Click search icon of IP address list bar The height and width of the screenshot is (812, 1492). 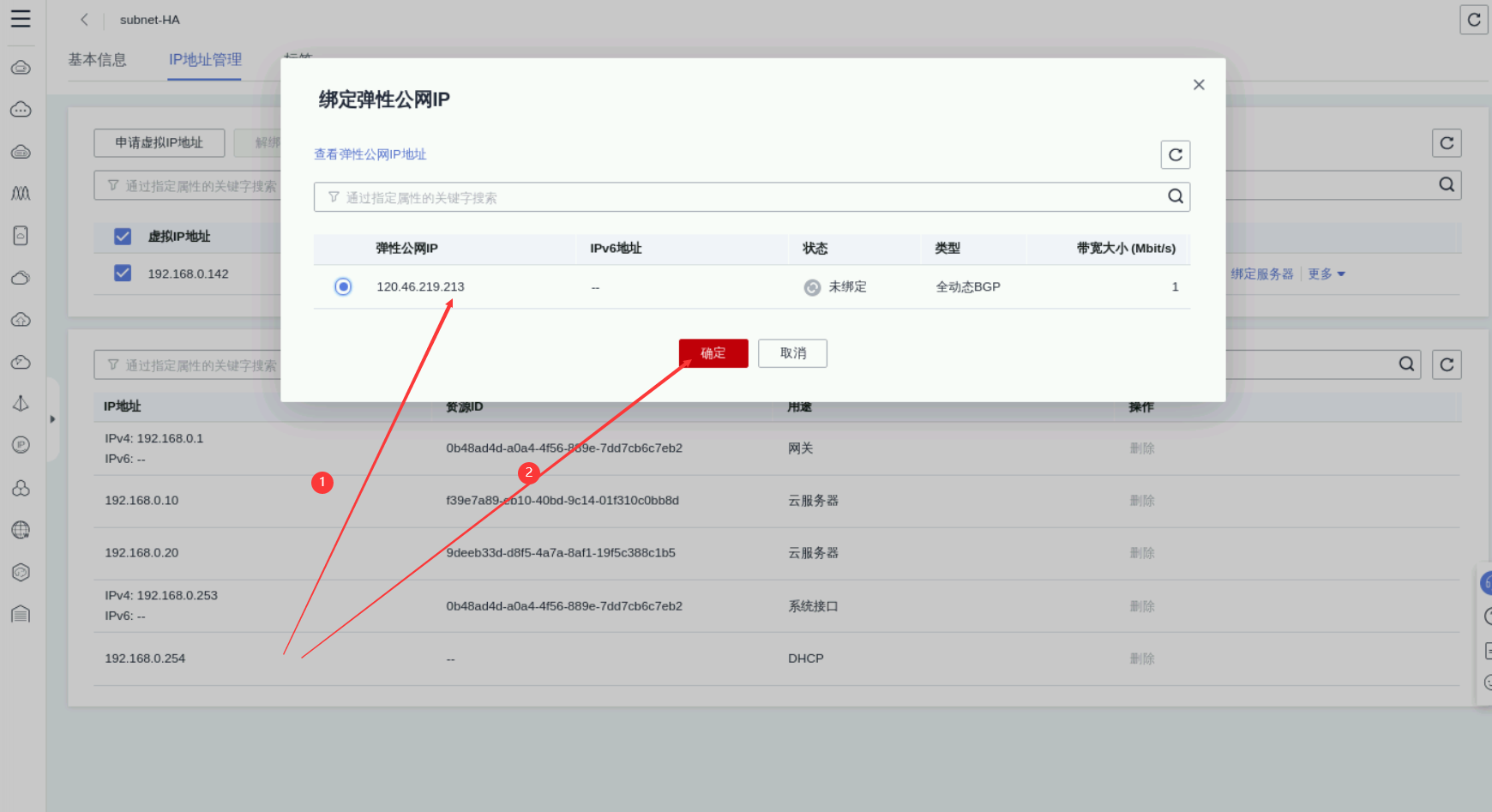point(1406,364)
